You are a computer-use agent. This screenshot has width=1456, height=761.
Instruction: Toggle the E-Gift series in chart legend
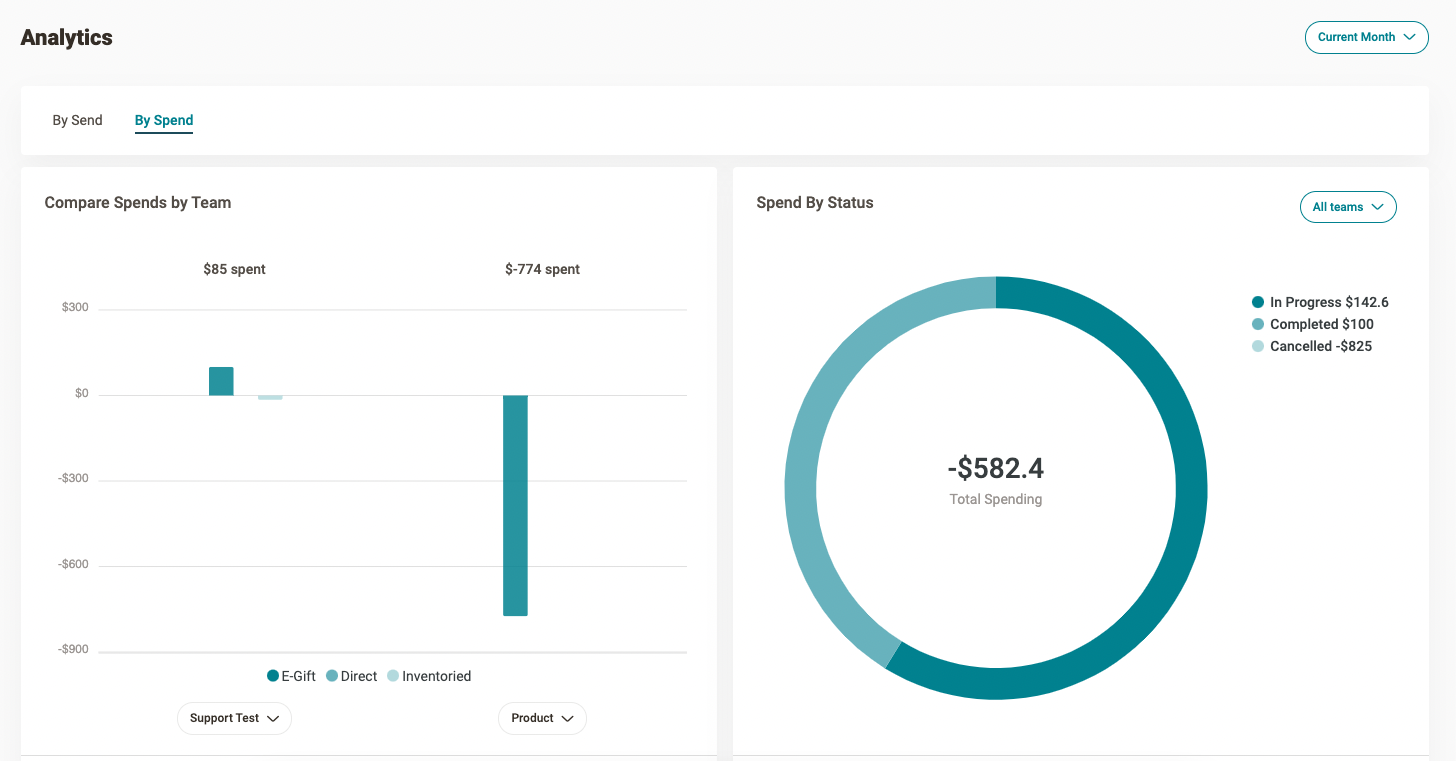[x=291, y=676]
